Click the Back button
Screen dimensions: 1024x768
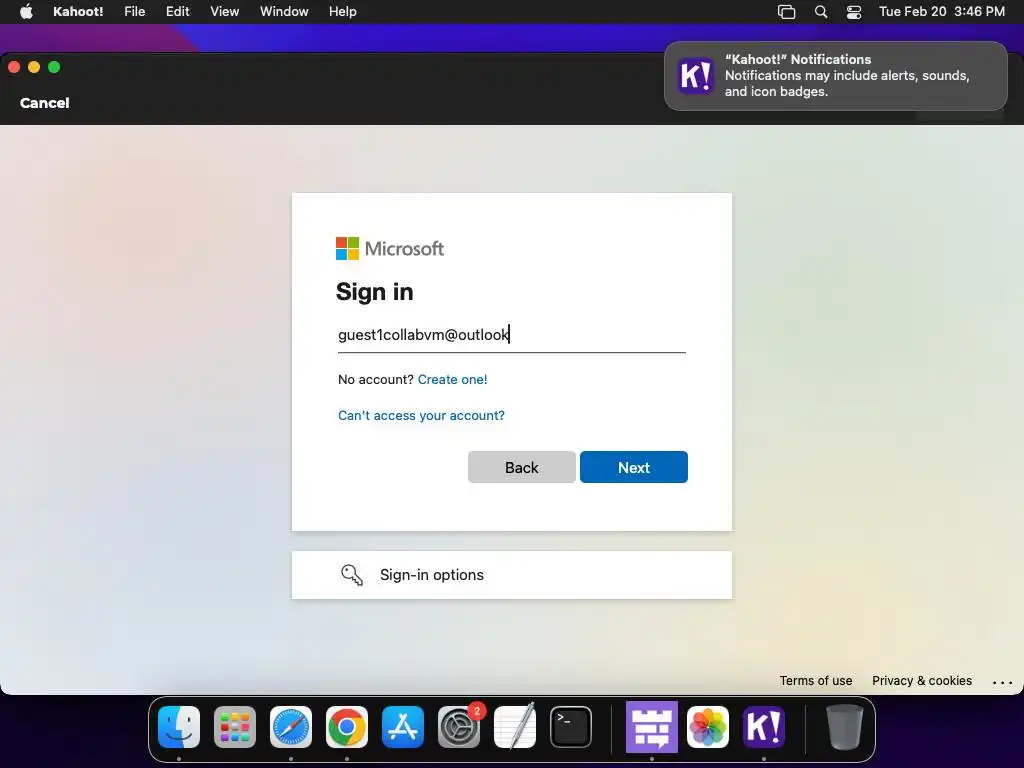pyautogui.click(x=522, y=467)
